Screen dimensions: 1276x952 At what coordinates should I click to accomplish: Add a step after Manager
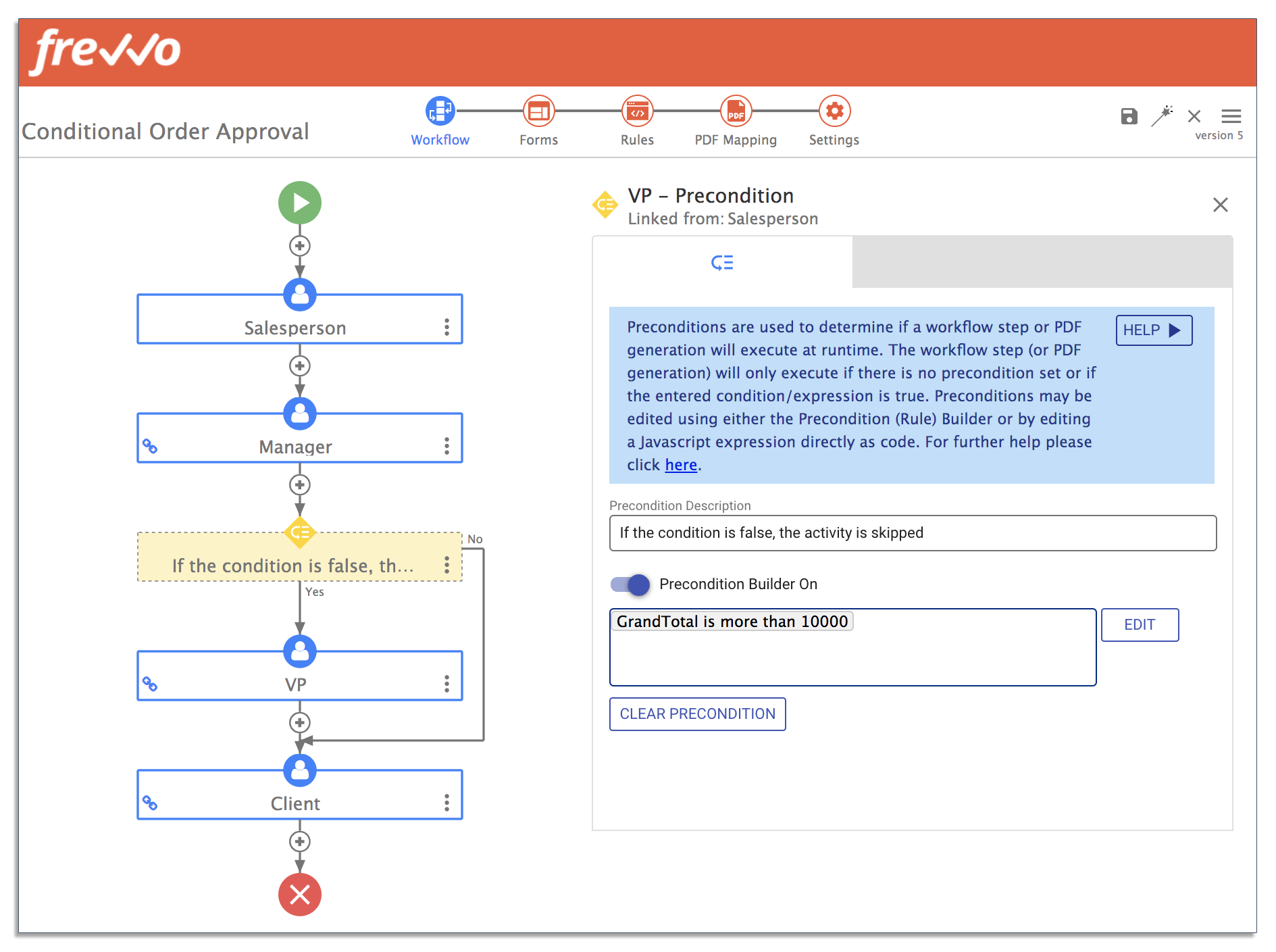tap(300, 485)
